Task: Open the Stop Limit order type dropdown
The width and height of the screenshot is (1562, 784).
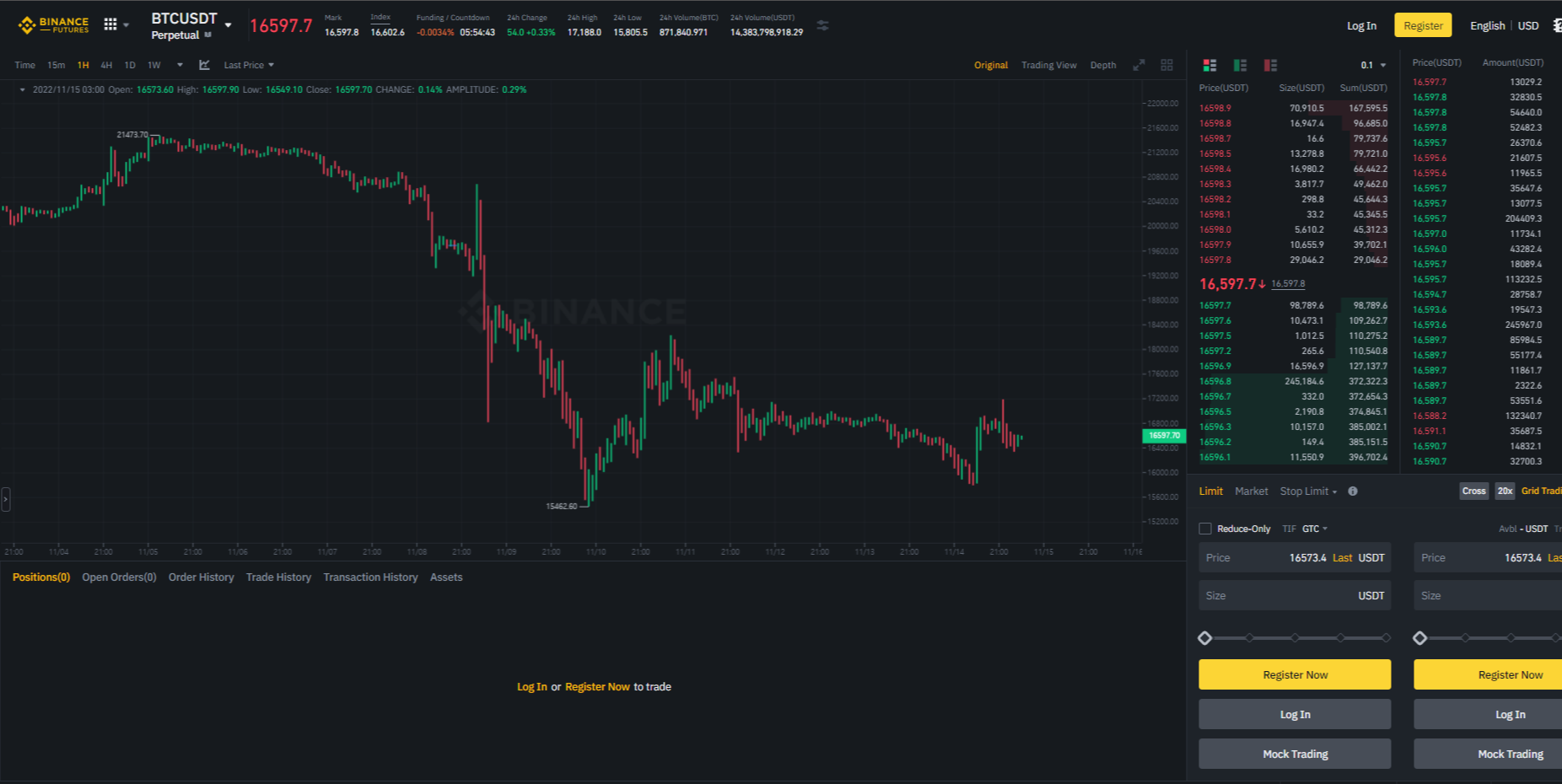Action: (x=1308, y=491)
